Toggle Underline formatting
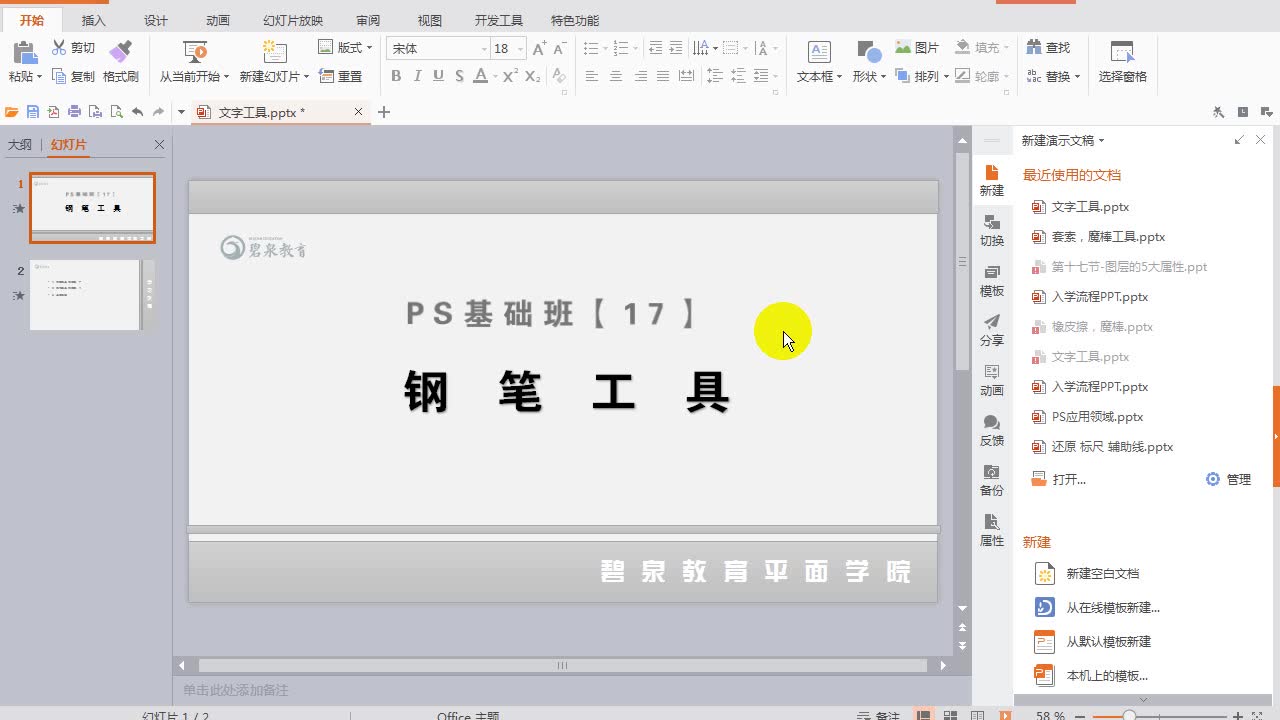This screenshot has width=1280, height=720. (438, 76)
